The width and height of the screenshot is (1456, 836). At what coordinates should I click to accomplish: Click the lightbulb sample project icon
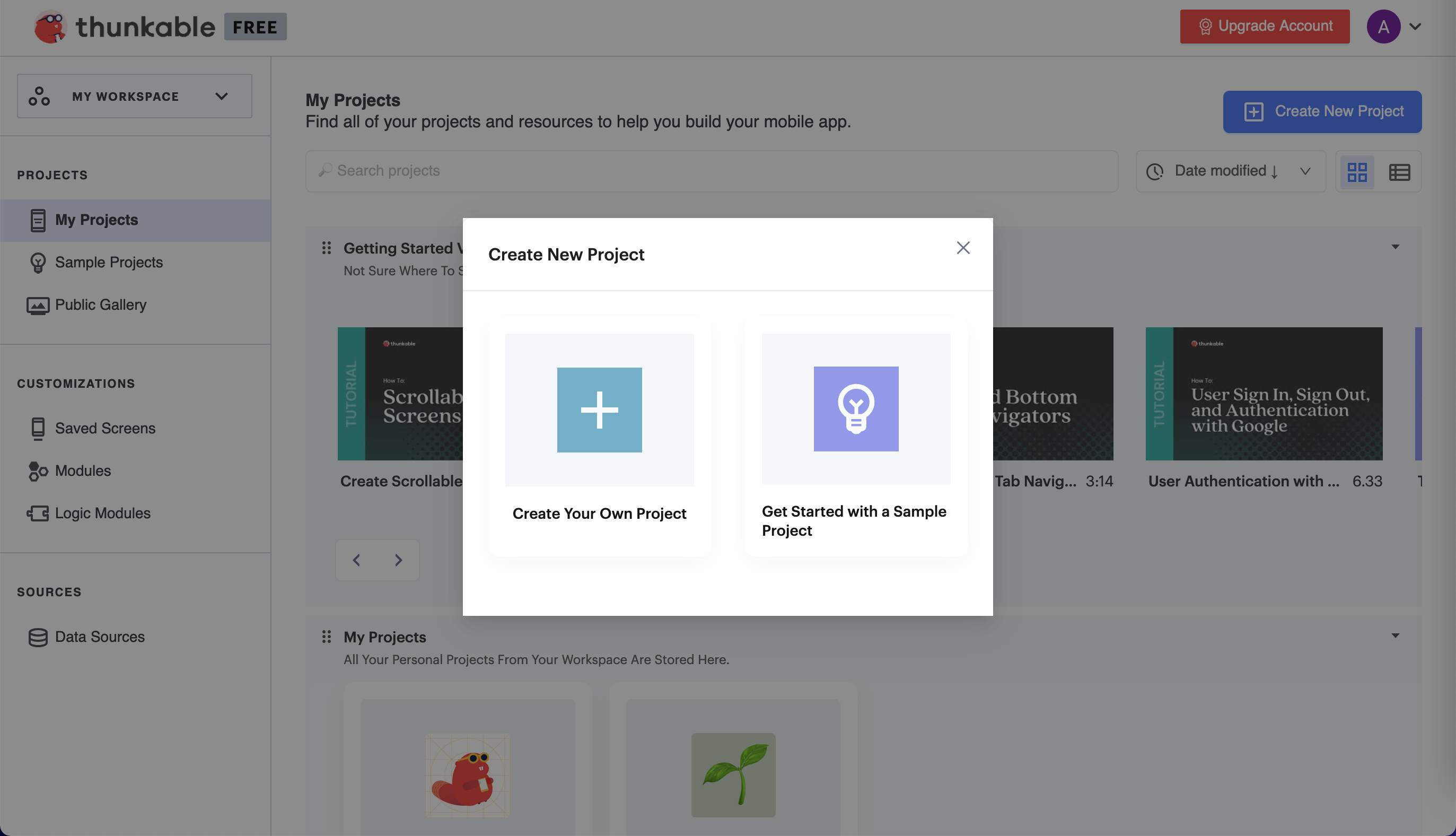[855, 408]
